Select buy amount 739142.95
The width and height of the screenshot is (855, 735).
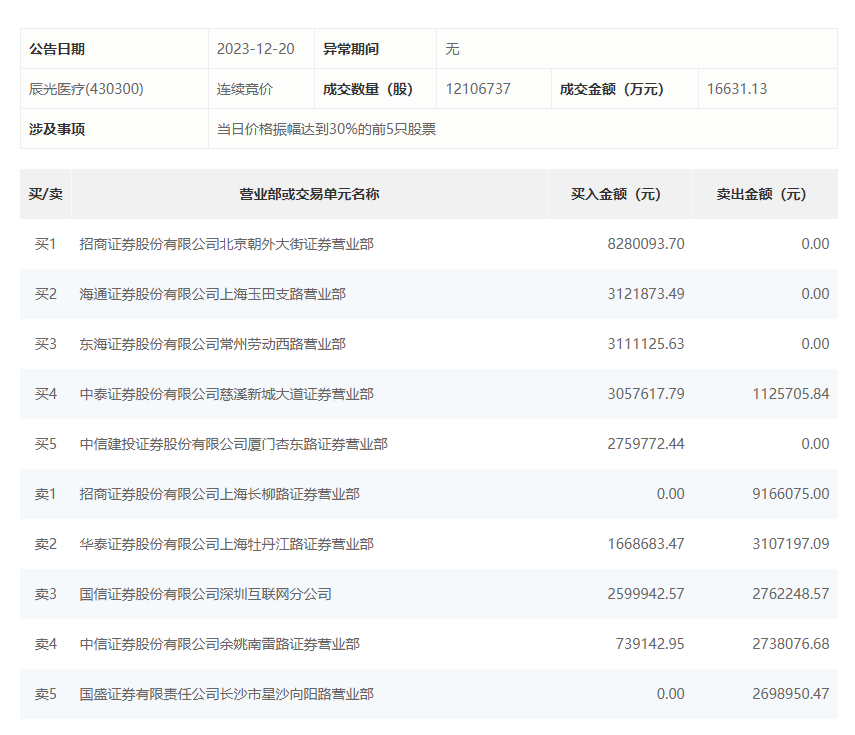tap(650, 644)
